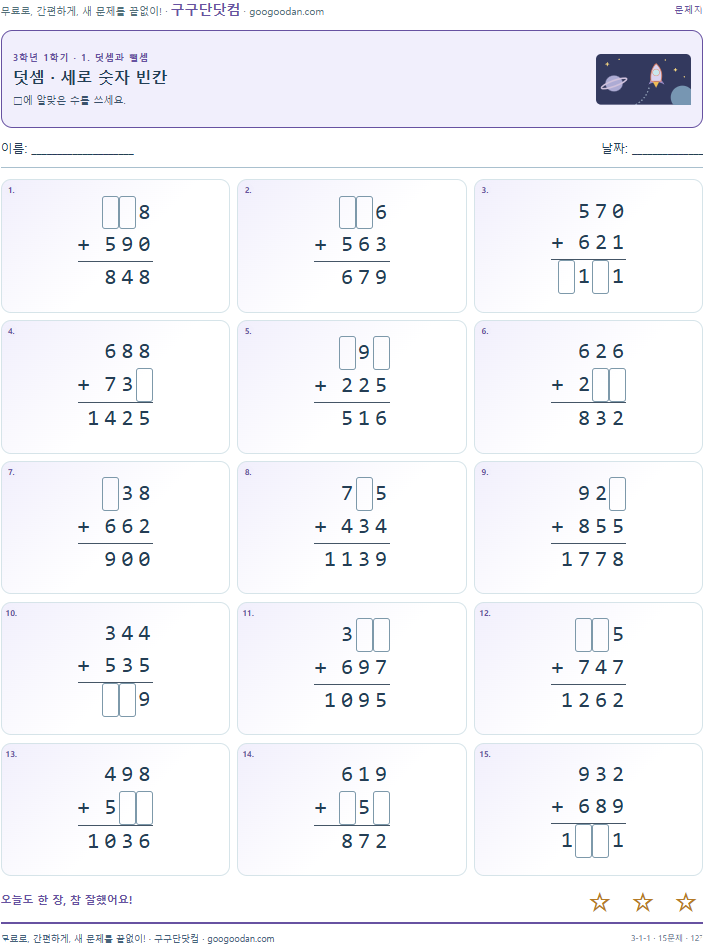Click the rocket and planet illustration
704x945 pixels.
tap(643, 80)
